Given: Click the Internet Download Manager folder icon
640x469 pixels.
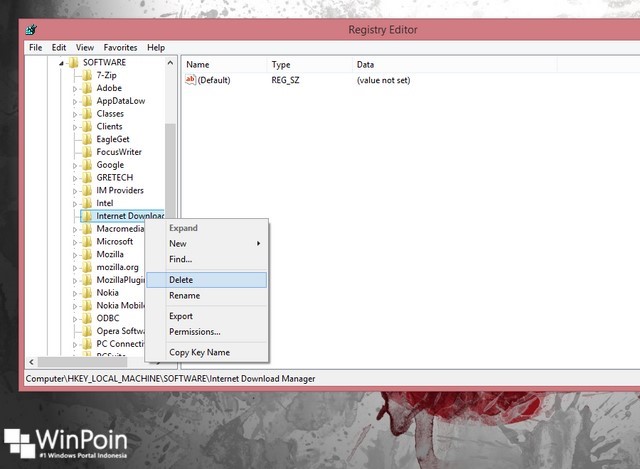Looking at the screenshot, I should coord(87,216).
